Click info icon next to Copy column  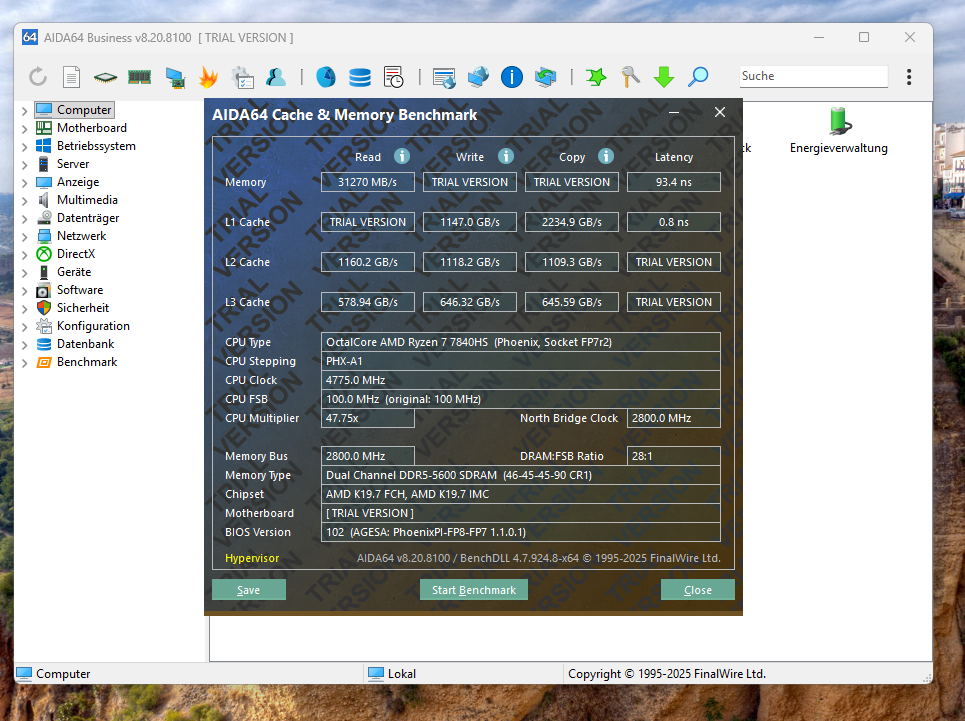[x=606, y=156]
